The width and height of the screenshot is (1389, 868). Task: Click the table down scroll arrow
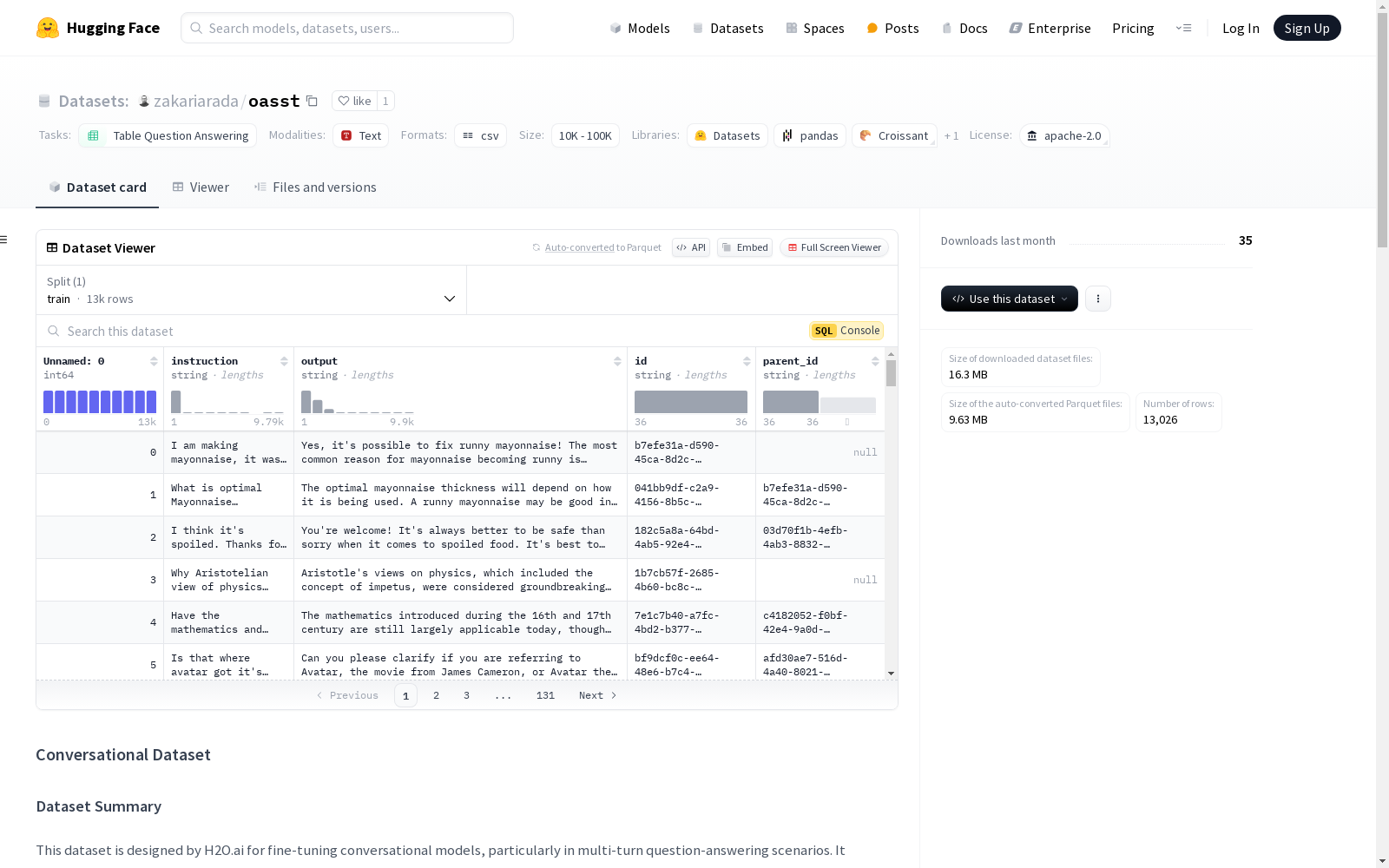[x=891, y=674]
